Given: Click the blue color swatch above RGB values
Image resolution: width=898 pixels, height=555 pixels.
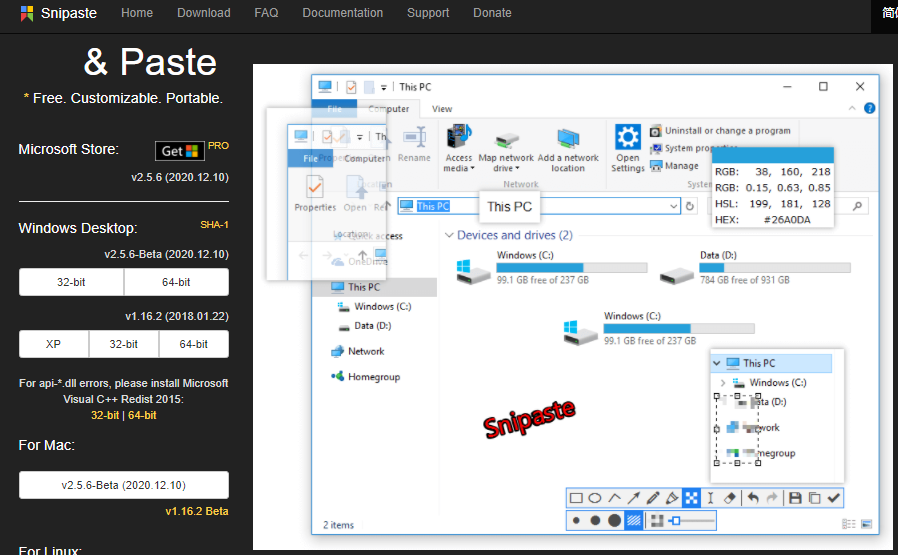Looking at the screenshot, I should click(773, 155).
